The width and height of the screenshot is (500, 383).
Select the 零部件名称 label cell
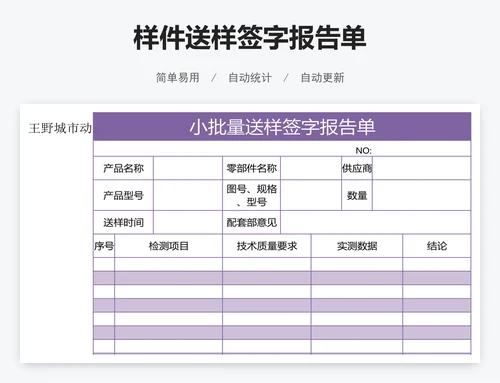(x=252, y=168)
